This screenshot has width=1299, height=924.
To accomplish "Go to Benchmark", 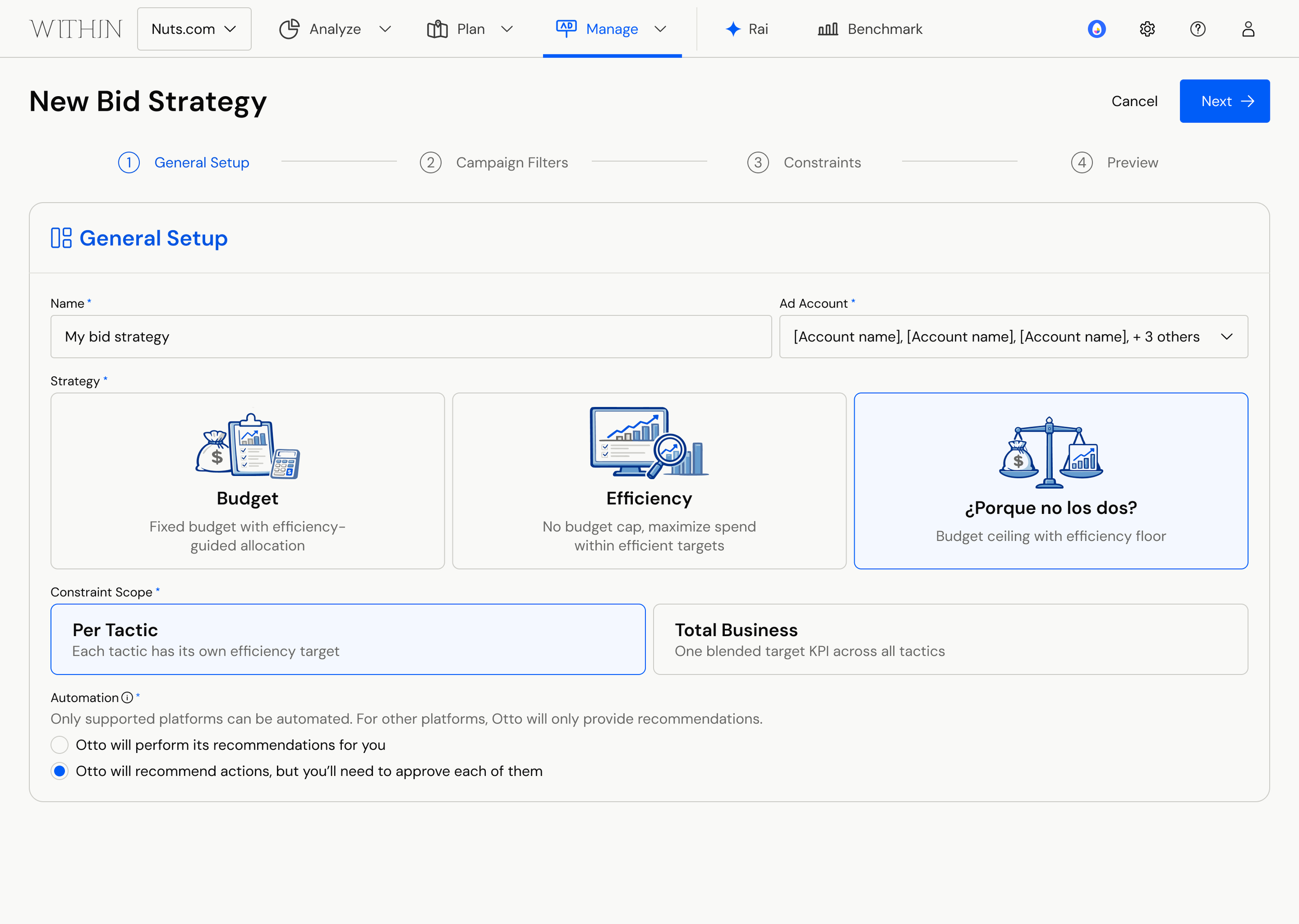I will click(x=870, y=29).
